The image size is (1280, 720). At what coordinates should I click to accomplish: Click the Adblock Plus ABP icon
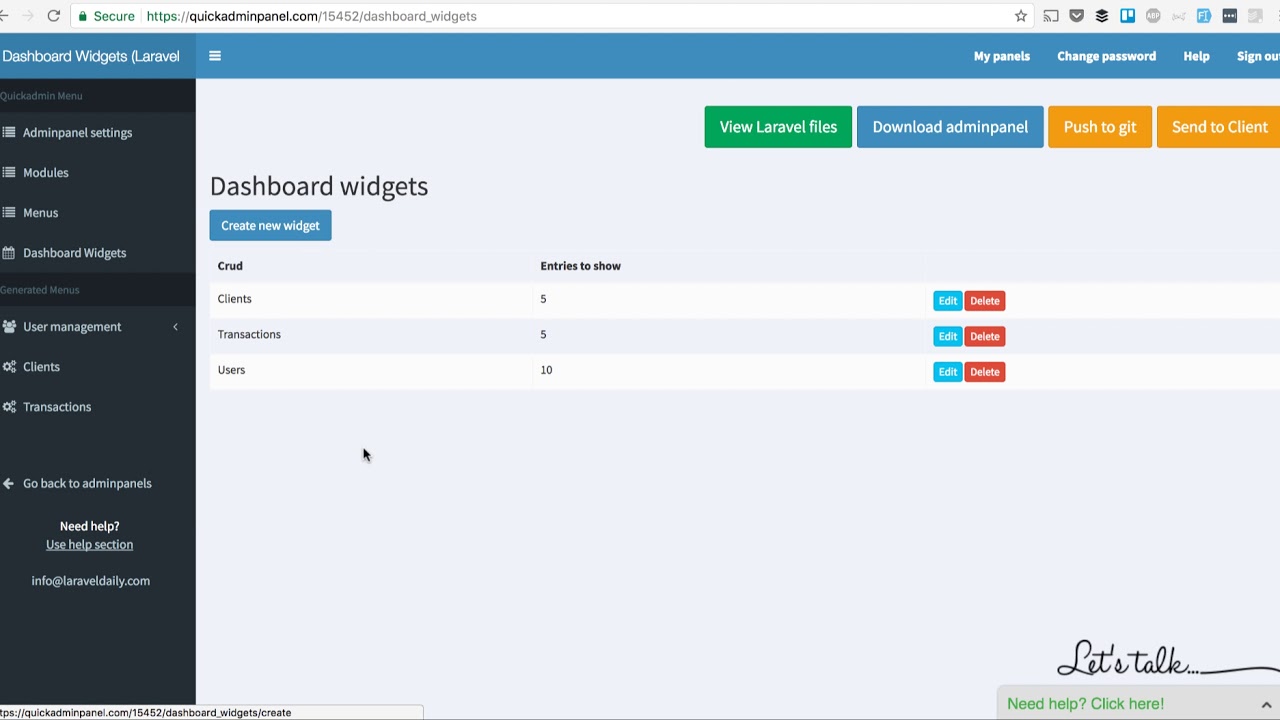(1153, 16)
